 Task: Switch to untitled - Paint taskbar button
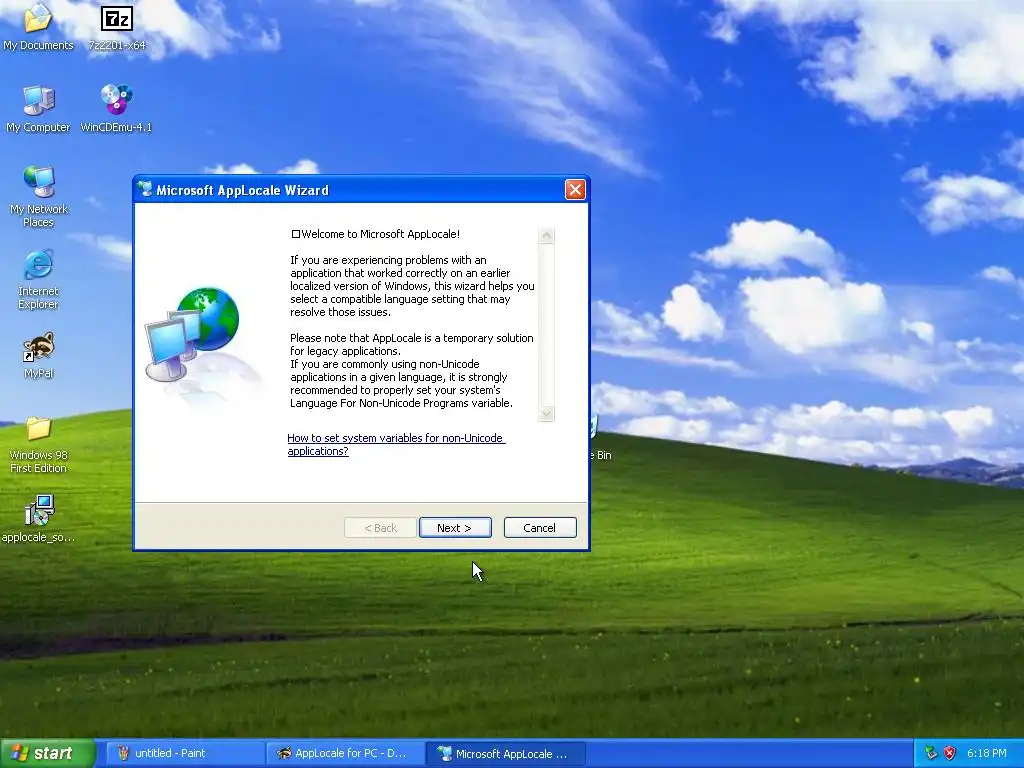tap(184, 753)
